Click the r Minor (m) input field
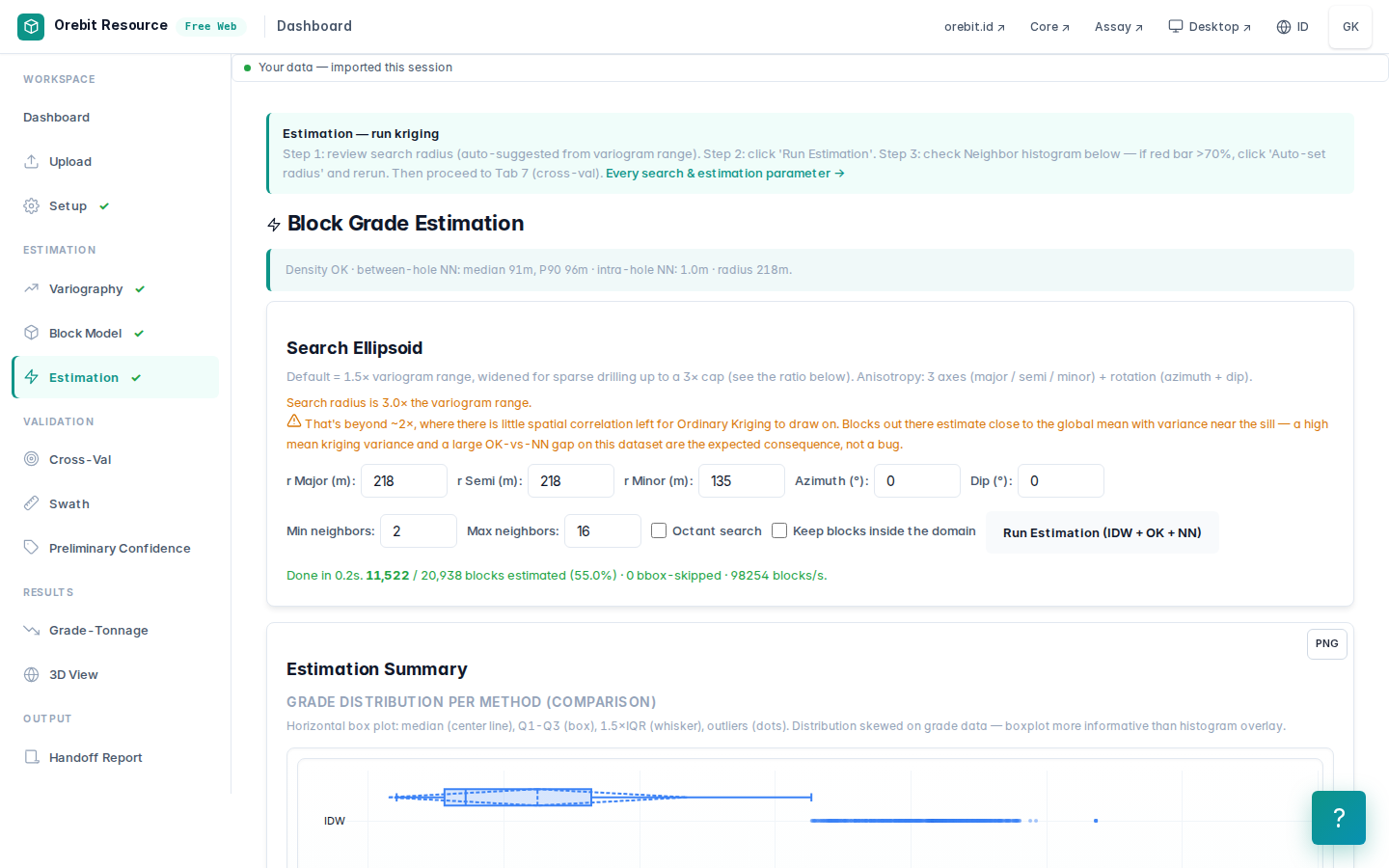The width and height of the screenshot is (1389, 868). 741,480
